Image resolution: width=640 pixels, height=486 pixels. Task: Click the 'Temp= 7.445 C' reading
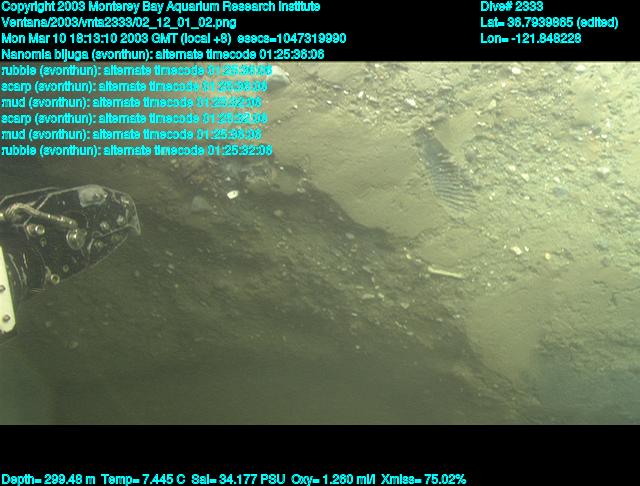[x=143, y=479]
